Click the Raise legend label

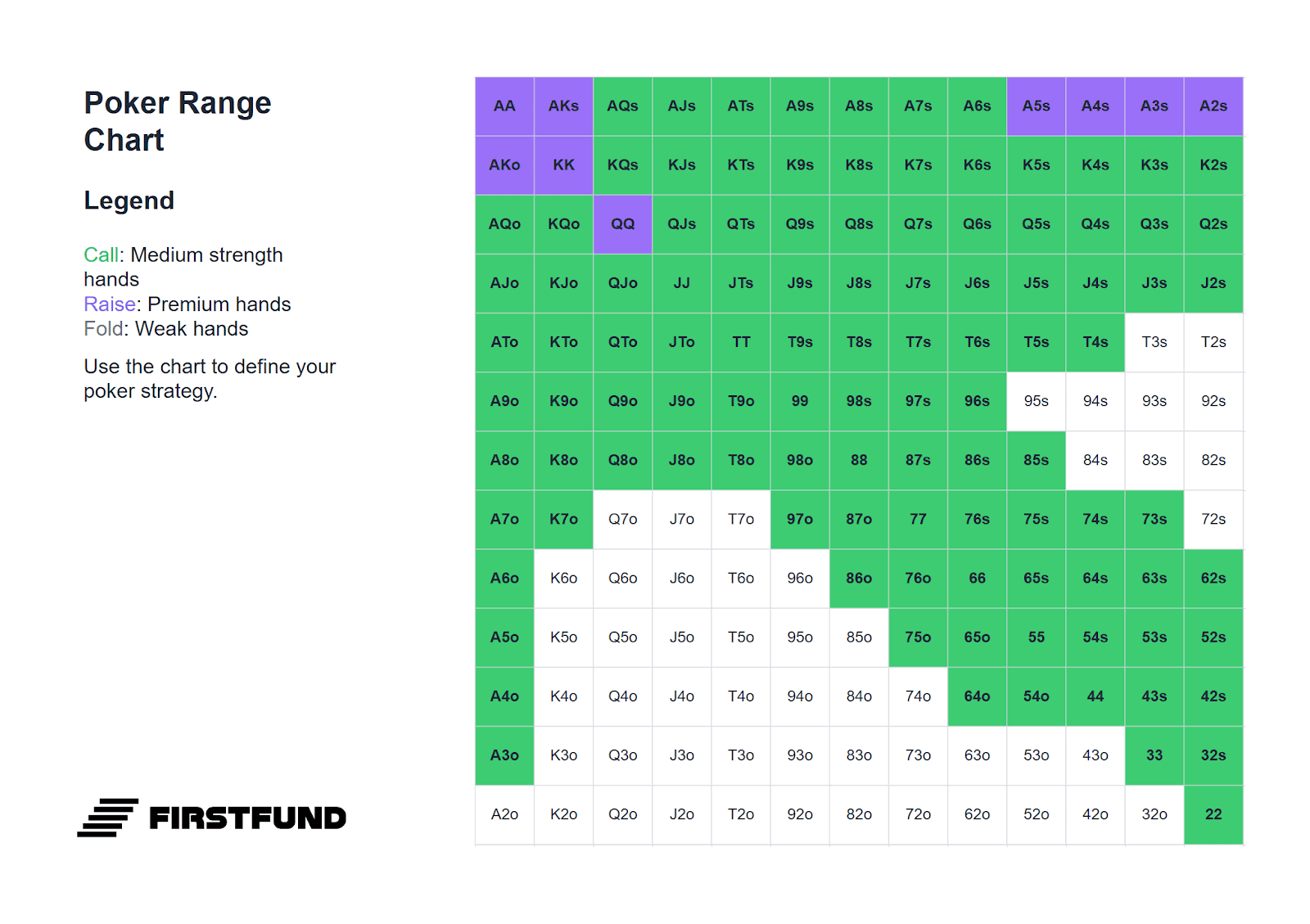(110, 304)
